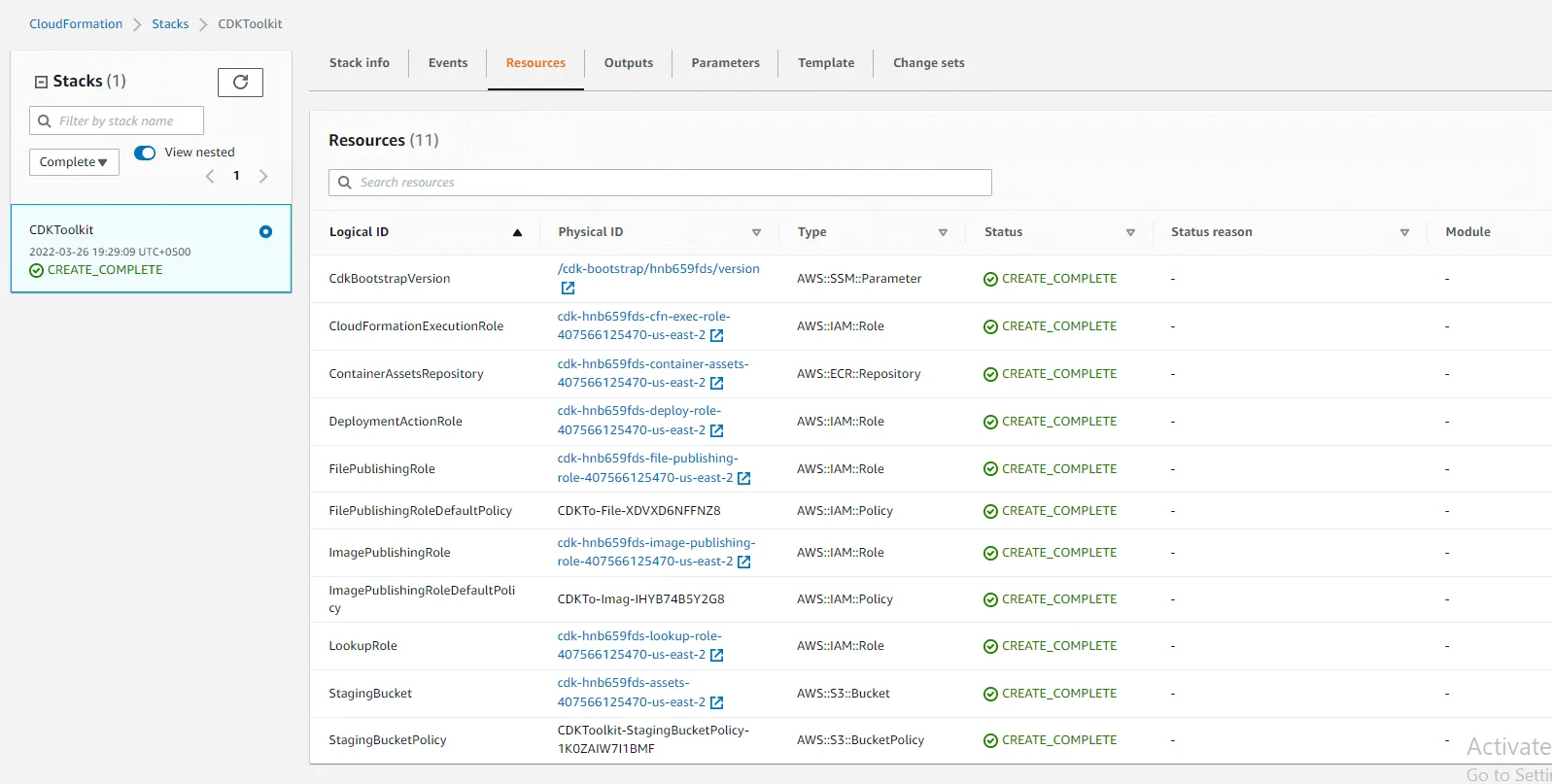
Task: Open the Template tab
Action: (826, 63)
